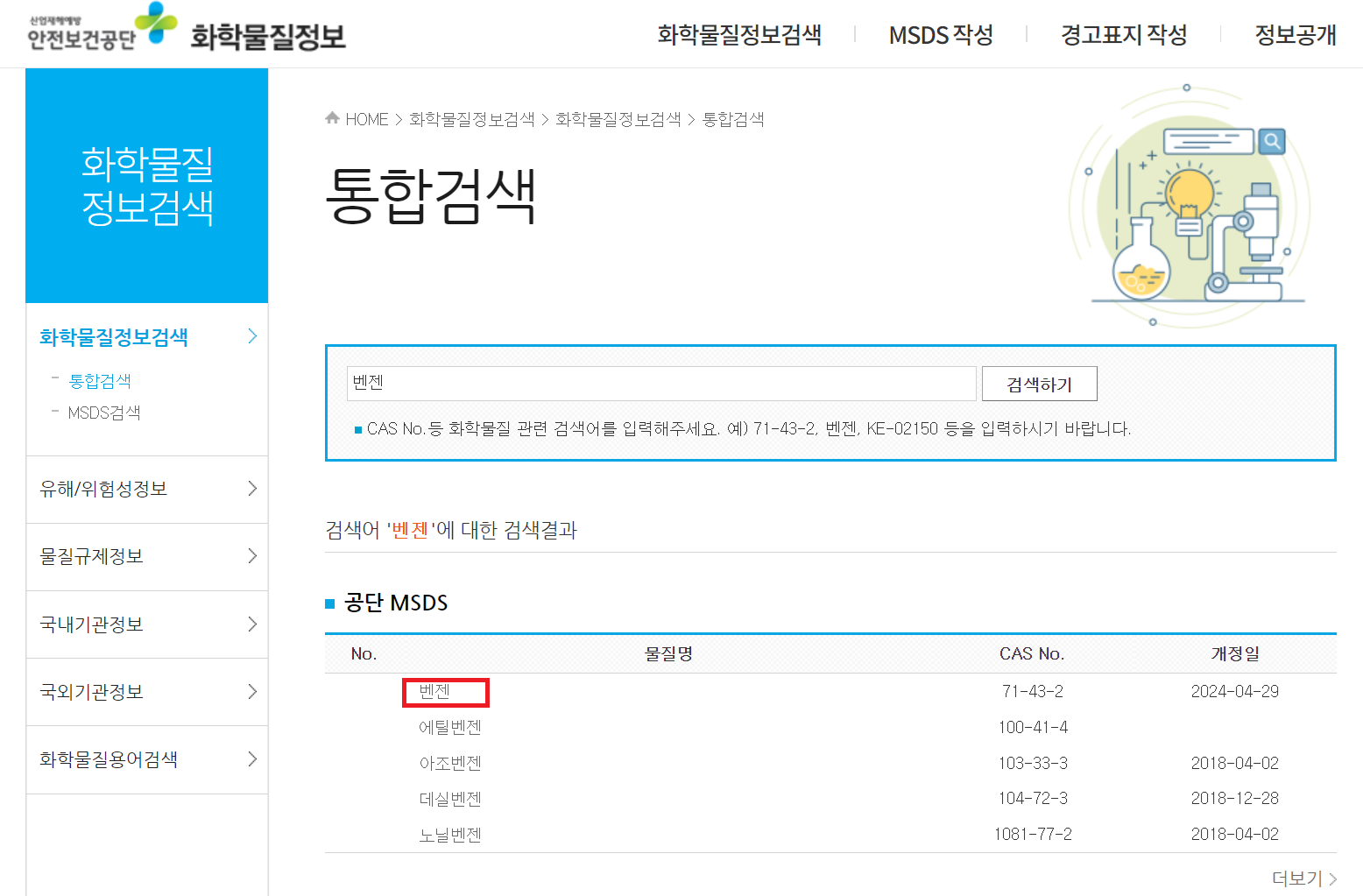This screenshot has height=896, width=1363.
Task: Click the 안전보건공단 logo
Action: [102, 28]
